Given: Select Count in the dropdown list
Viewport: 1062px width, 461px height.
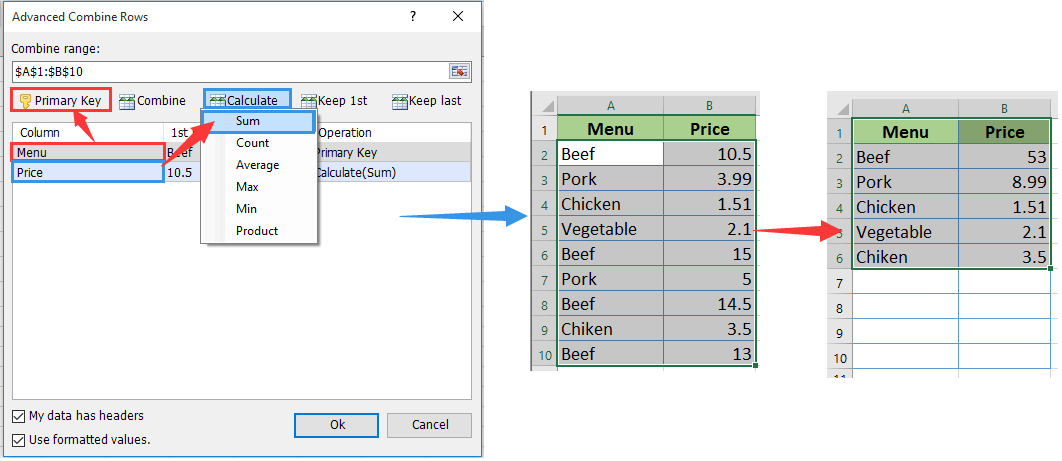Looking at the screenshot, I should (x=253, y=143).
